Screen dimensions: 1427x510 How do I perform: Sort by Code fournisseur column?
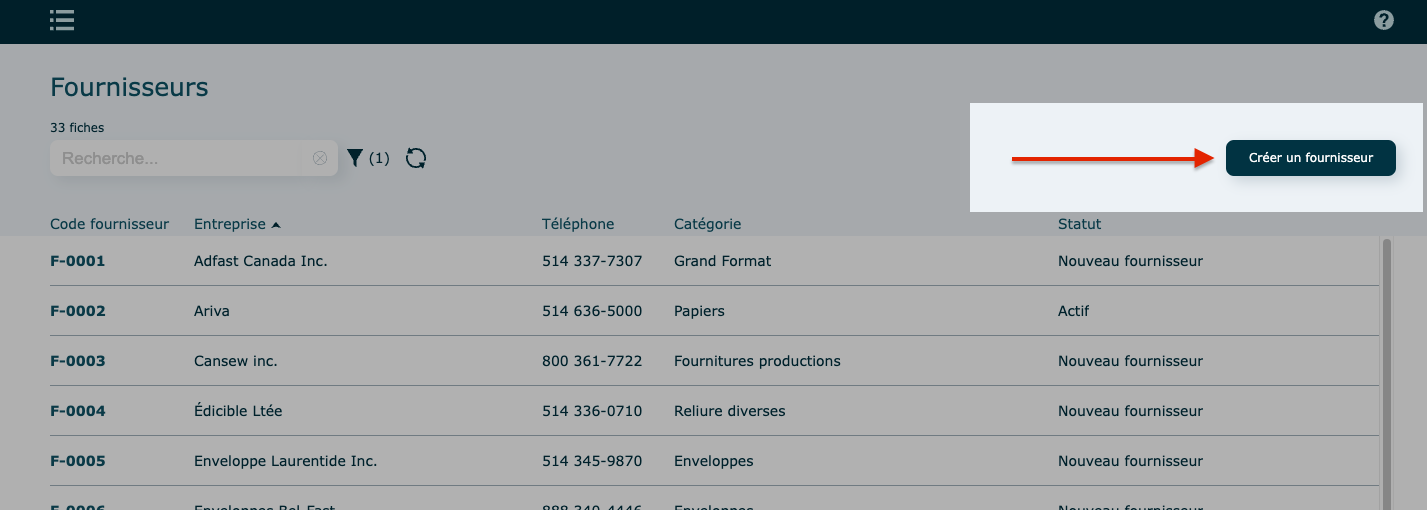[109, 224]
